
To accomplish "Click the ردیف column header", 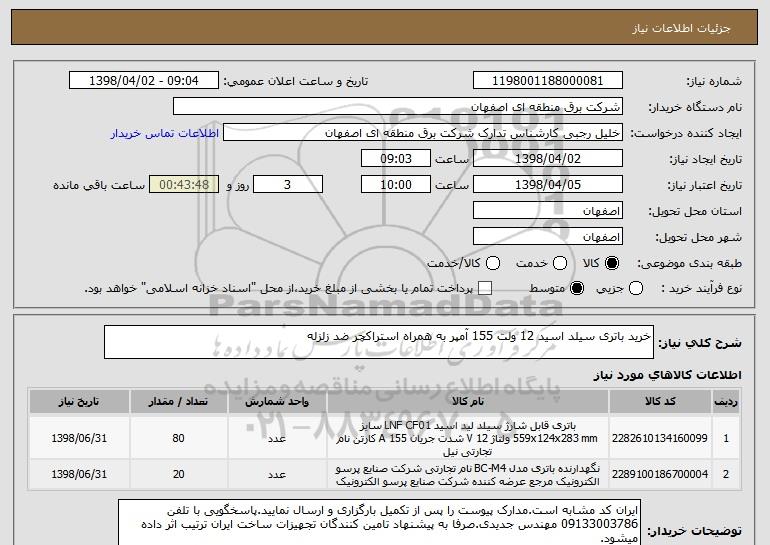I will click(726, 402).
